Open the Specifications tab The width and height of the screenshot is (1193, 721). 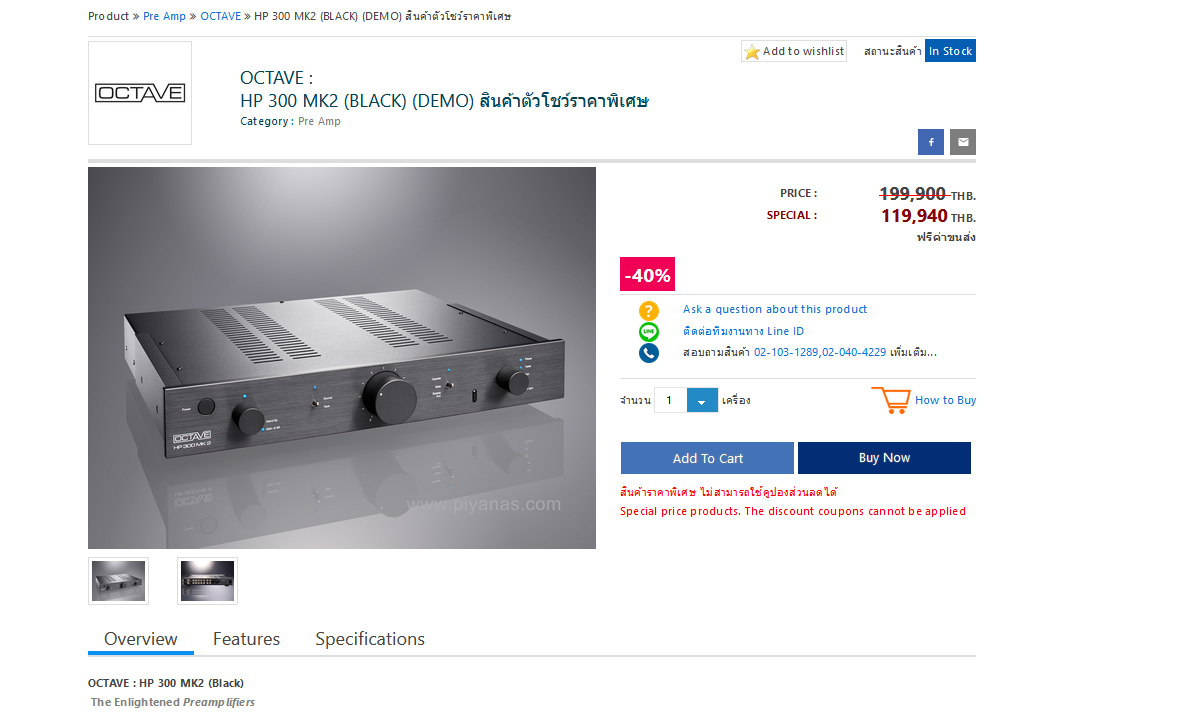(370, 639)
